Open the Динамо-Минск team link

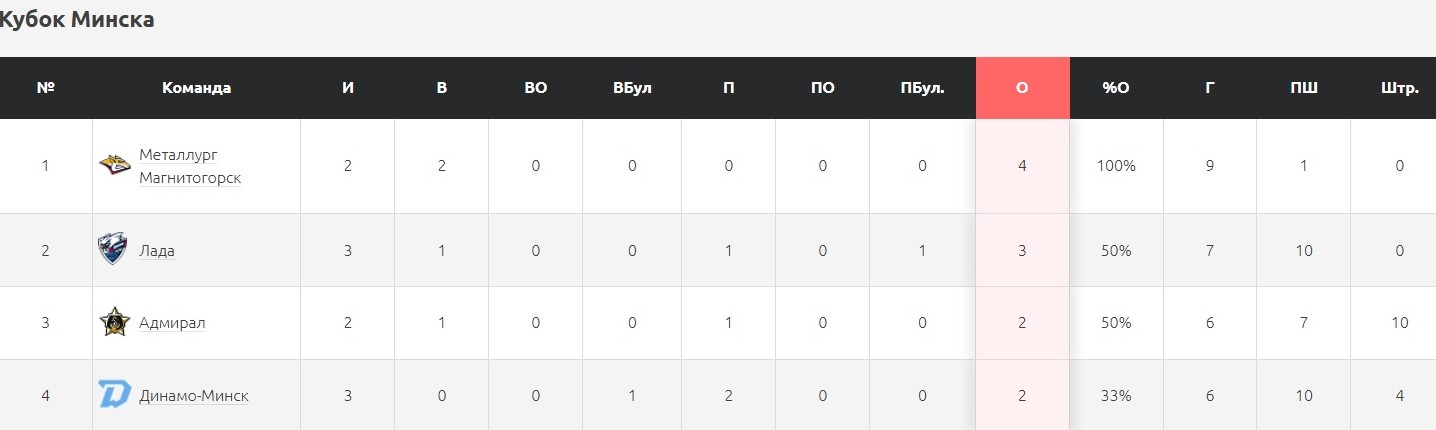coord(194,396)
